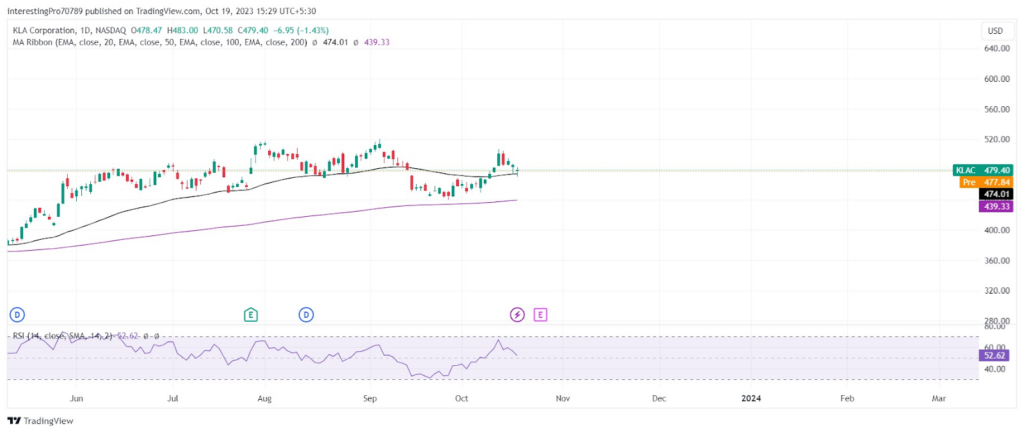This screenshot has width=1024, height=433.
Task: Click the purple 439.33 price-axis label
Action: click(996, 206)
